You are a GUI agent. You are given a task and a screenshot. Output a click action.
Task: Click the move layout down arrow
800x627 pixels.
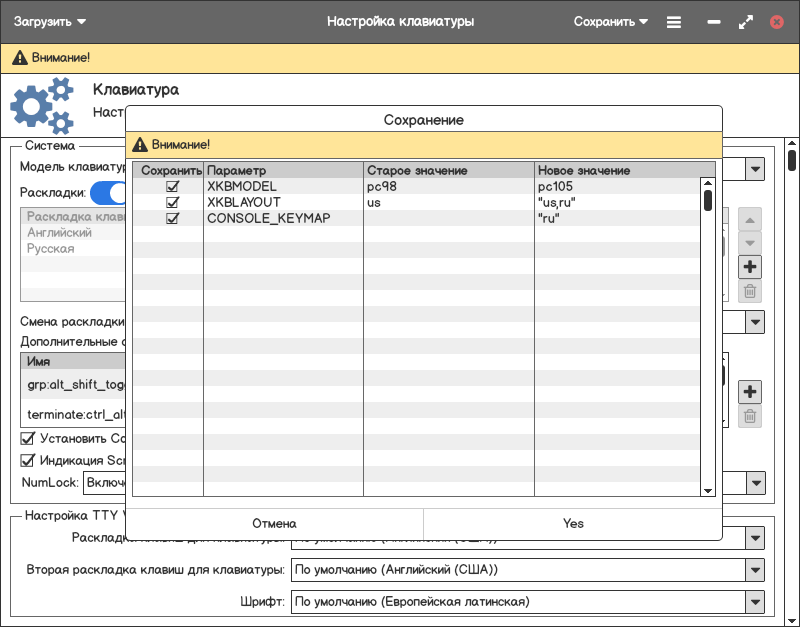click(x=750, y=243)
